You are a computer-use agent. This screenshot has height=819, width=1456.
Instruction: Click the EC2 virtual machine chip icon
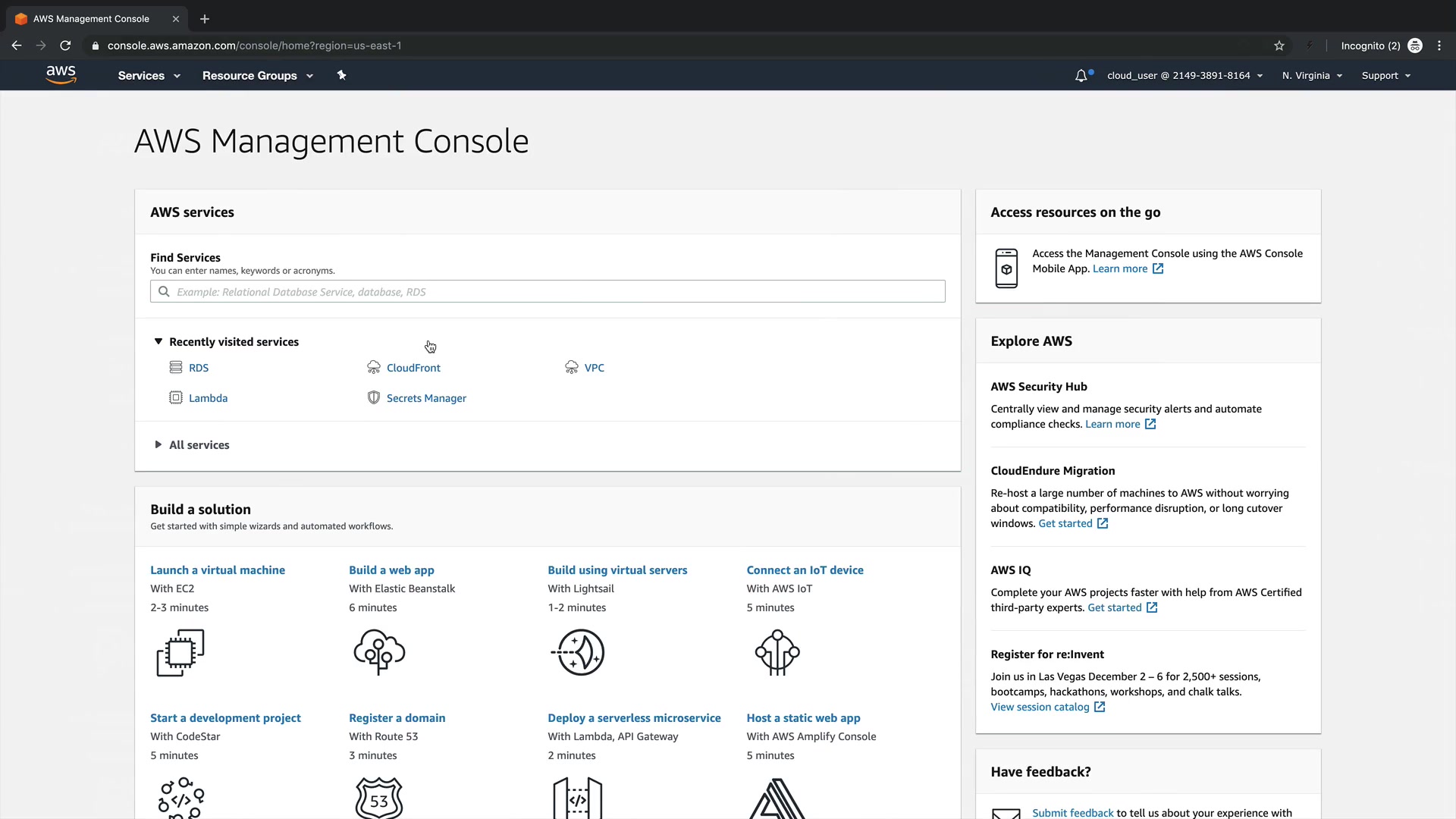[180, 652]
